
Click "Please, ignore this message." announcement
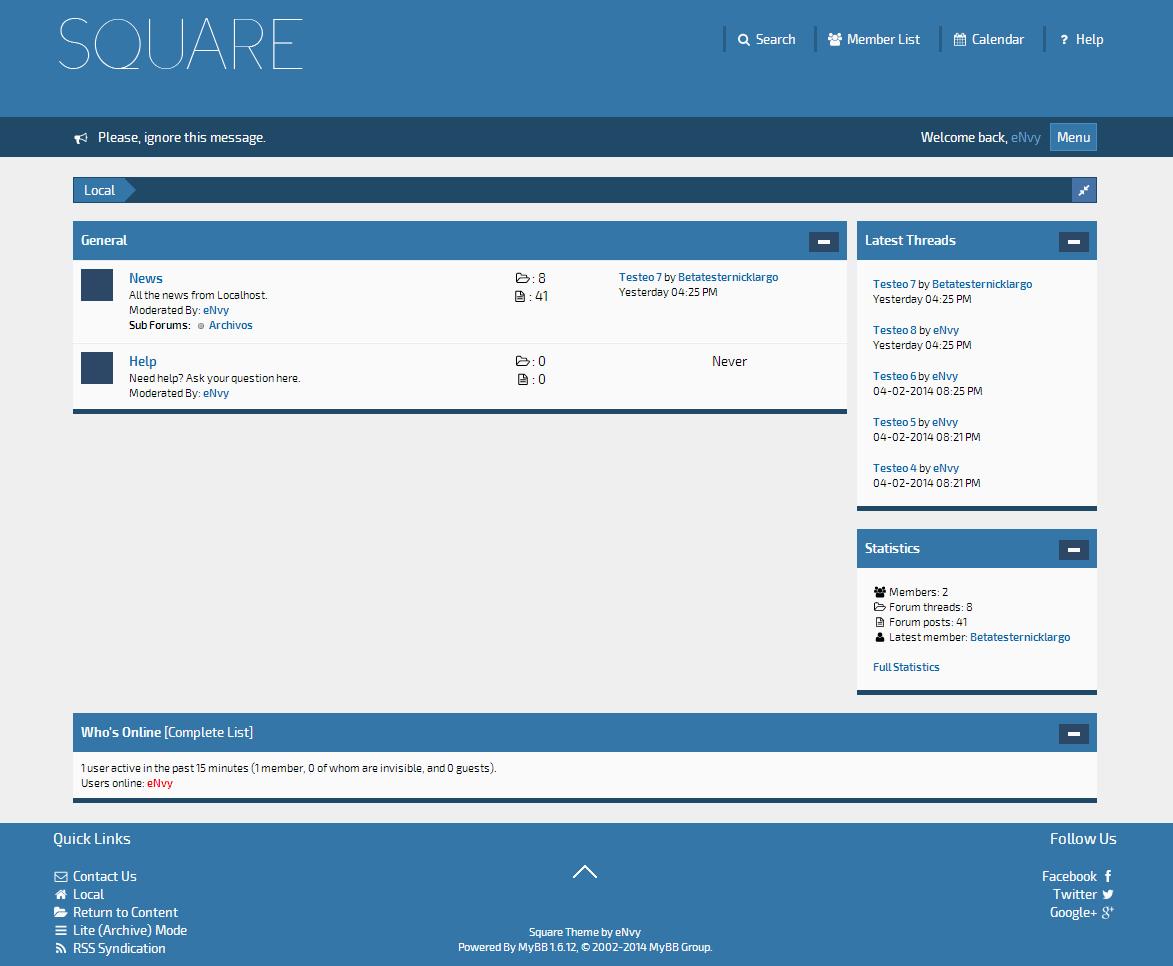tap(182, 138)
